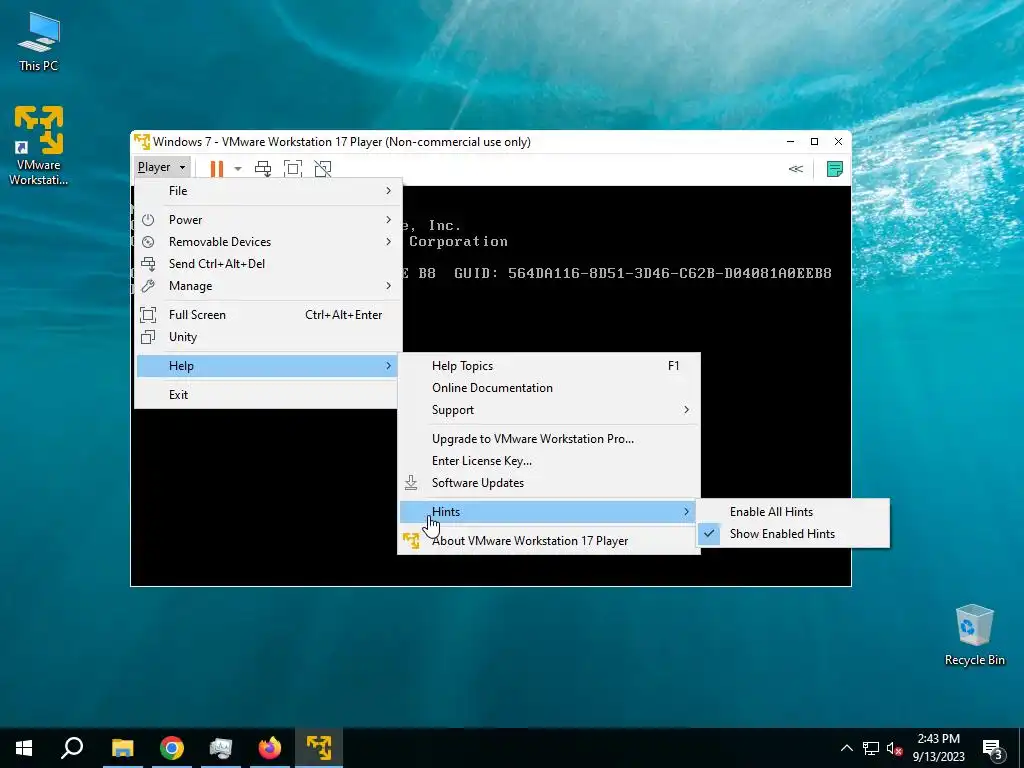
Task: Click the Help menu item
Action: (268, 366)
